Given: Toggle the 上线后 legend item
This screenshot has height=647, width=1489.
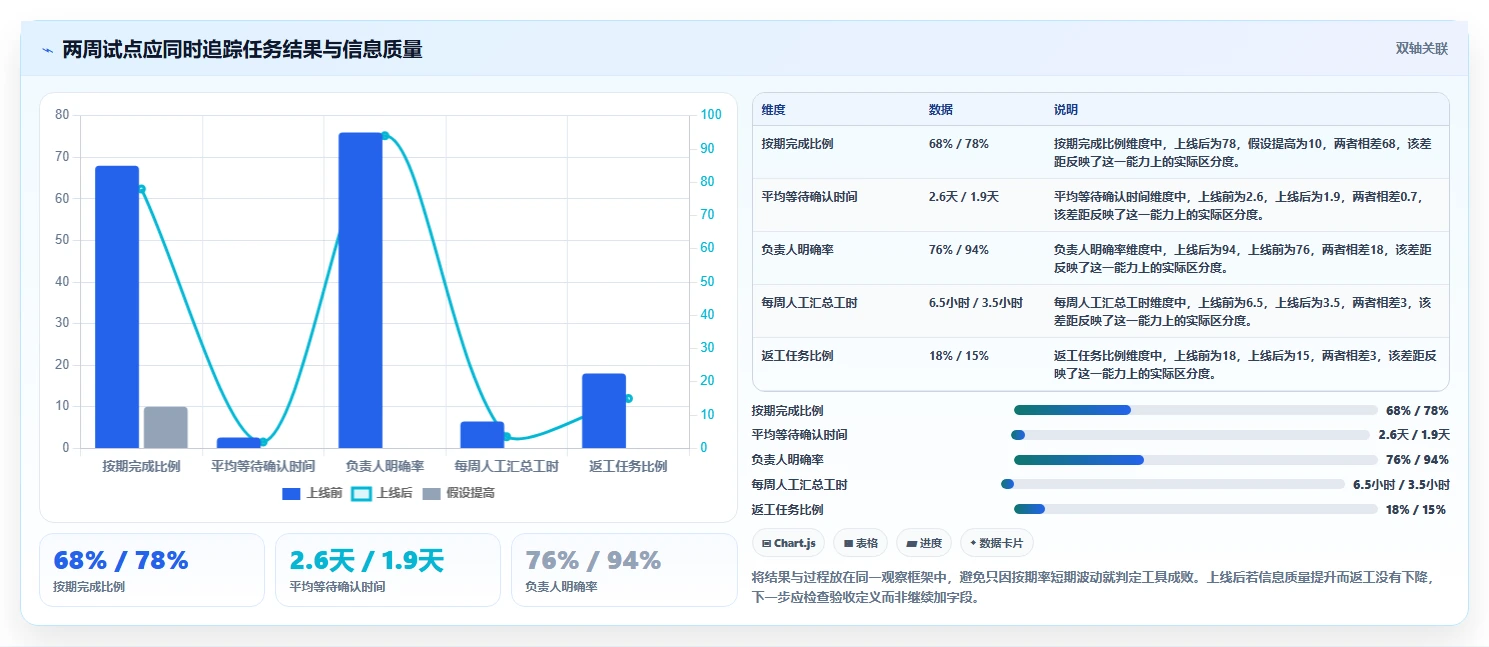Looking at the screenshot, I should pos(384,493).
